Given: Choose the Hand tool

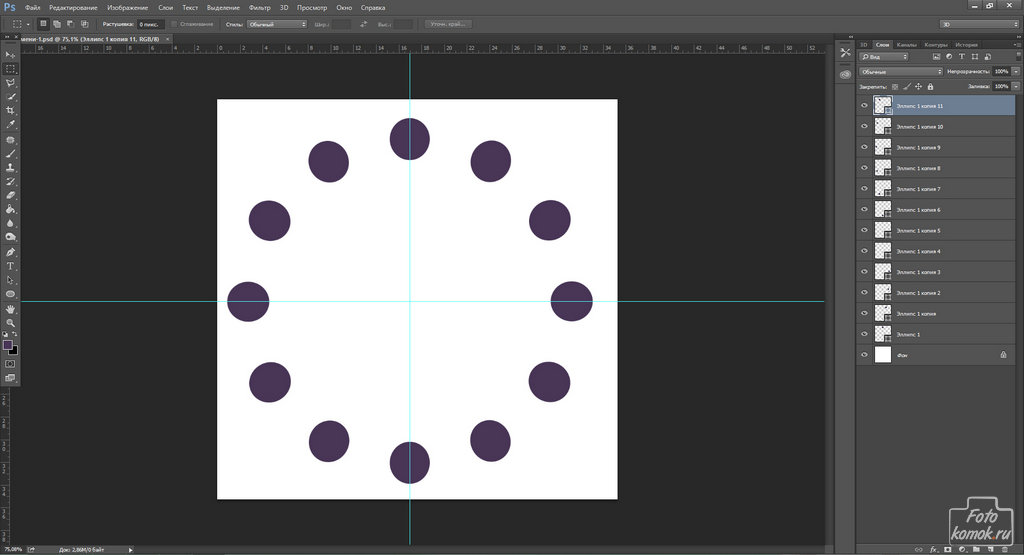Looking at the screenshot, I should click(10, 309).
